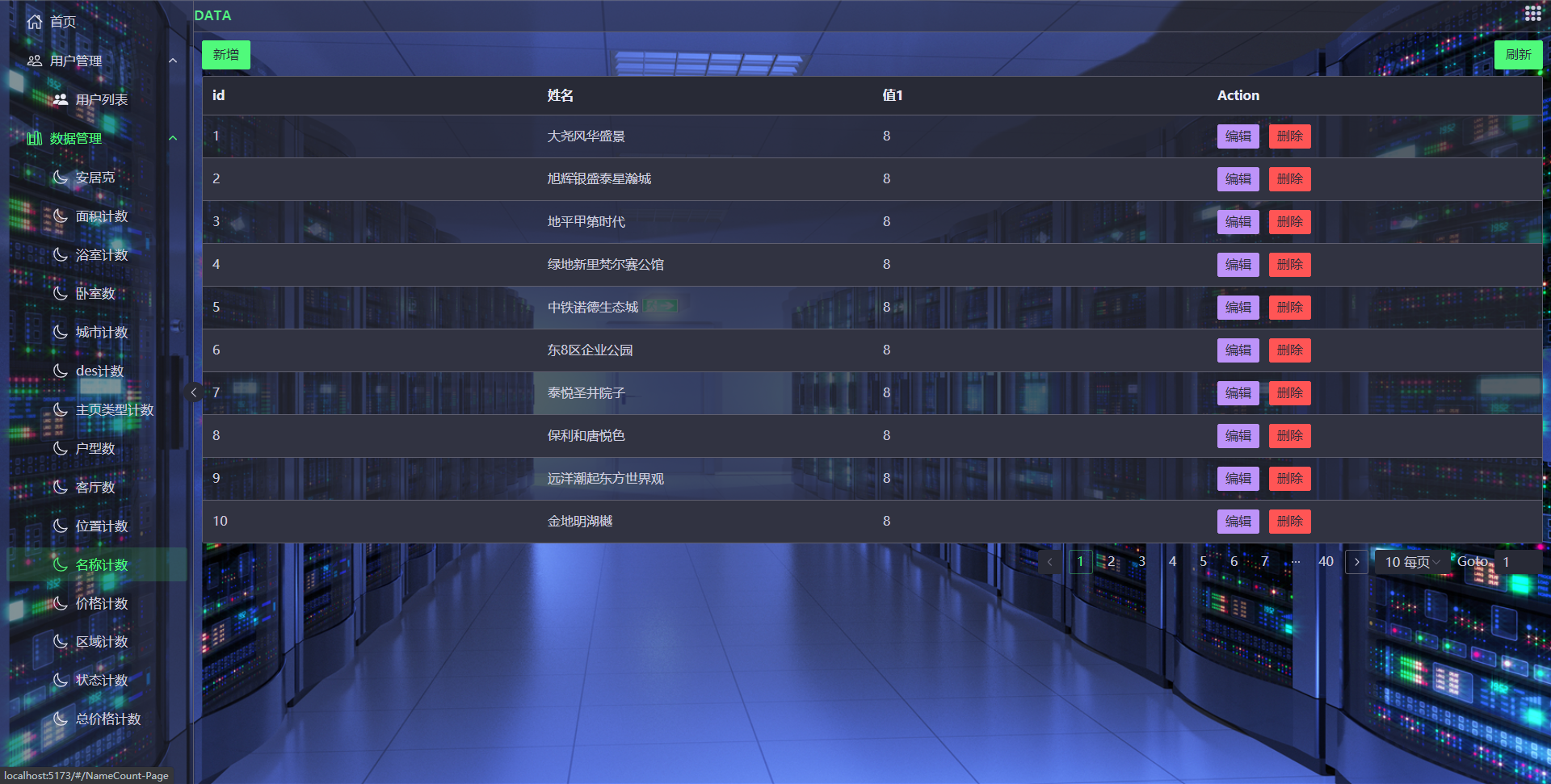Click the moon icon next to 客厅数
This screenshot has height=784, width=1551.
[61, 487]
